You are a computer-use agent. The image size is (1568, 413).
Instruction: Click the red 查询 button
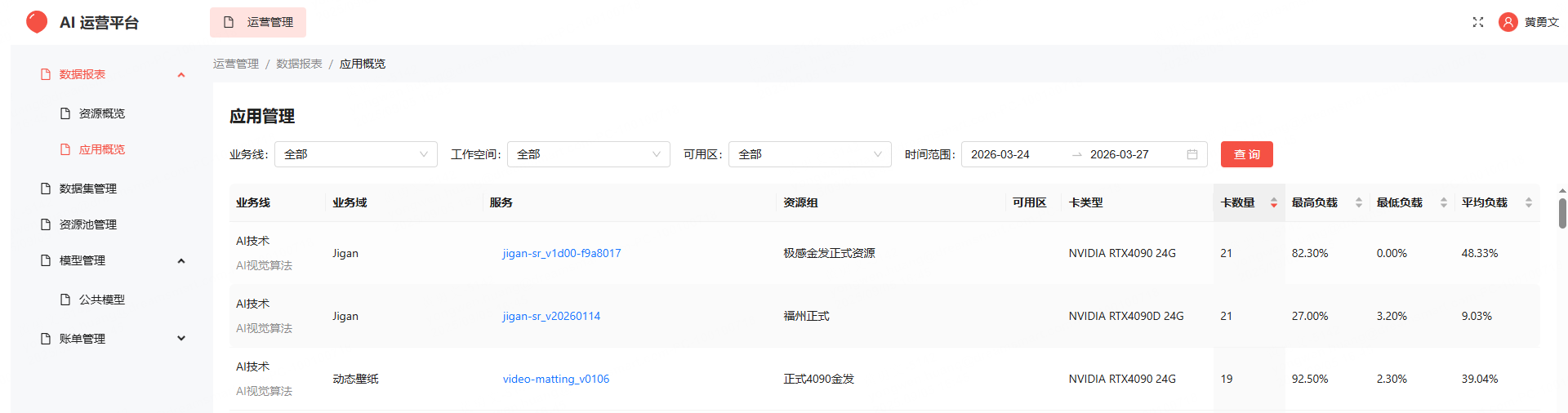coord(1246,154)
